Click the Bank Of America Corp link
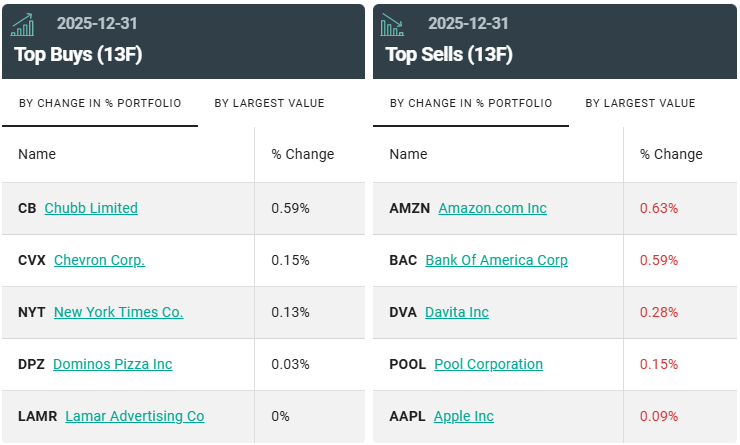This screenshot has height=445, width=740. coord(496,260)
